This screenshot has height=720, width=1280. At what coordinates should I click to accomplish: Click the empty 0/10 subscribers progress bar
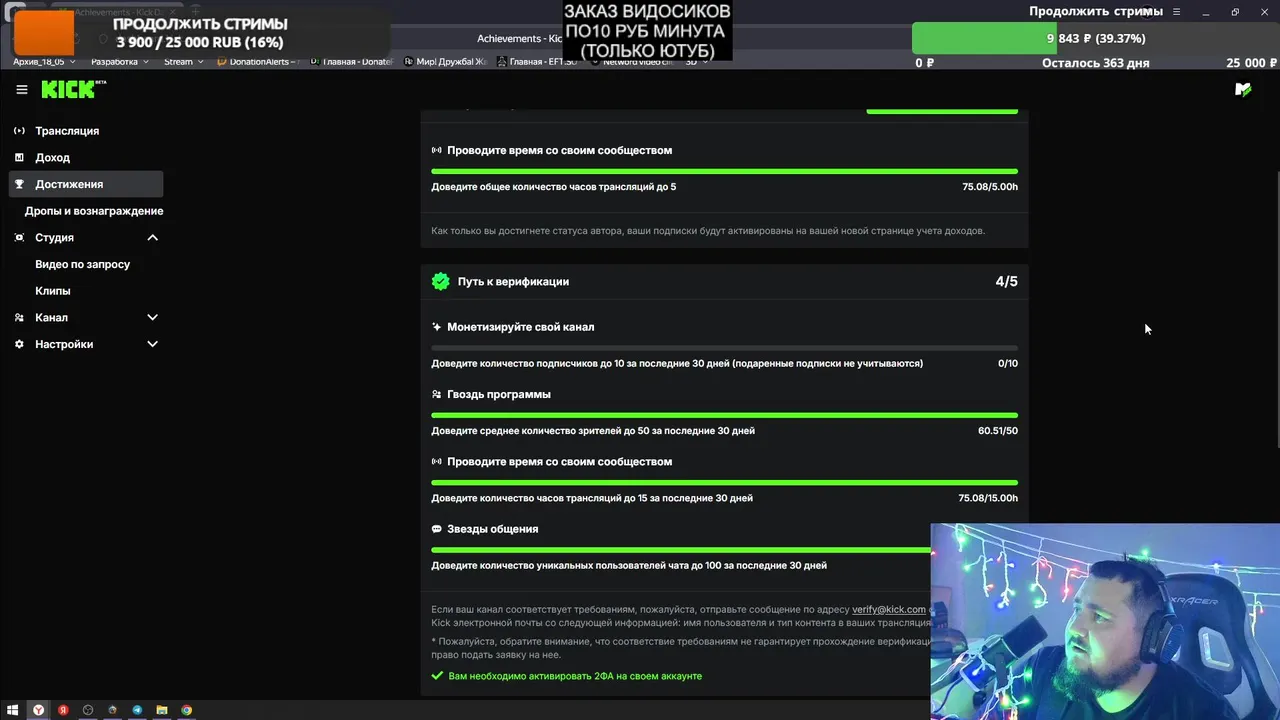(x=724, y=348)
